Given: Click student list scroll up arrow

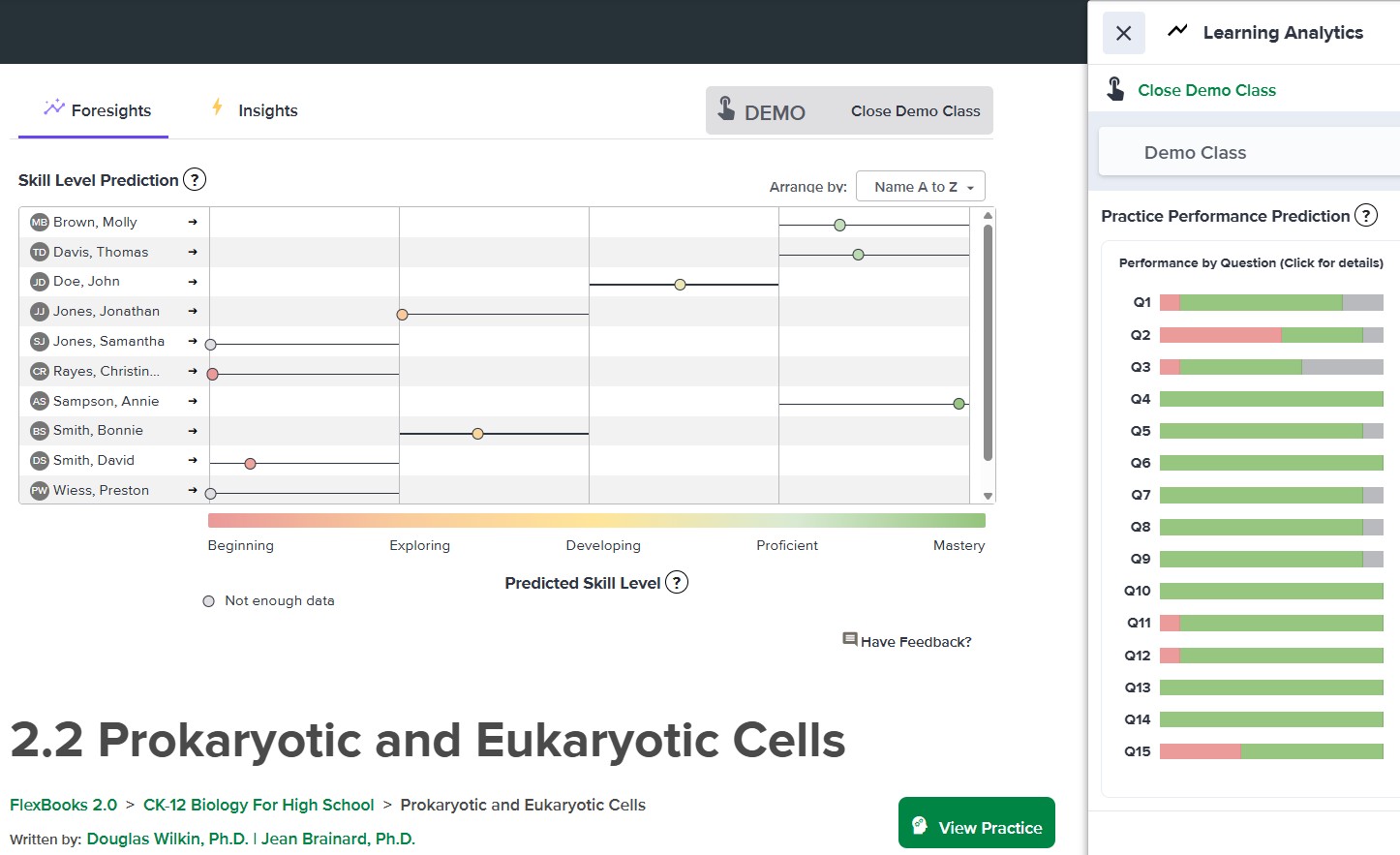Looking at the screenshot, I should [988, 215].
